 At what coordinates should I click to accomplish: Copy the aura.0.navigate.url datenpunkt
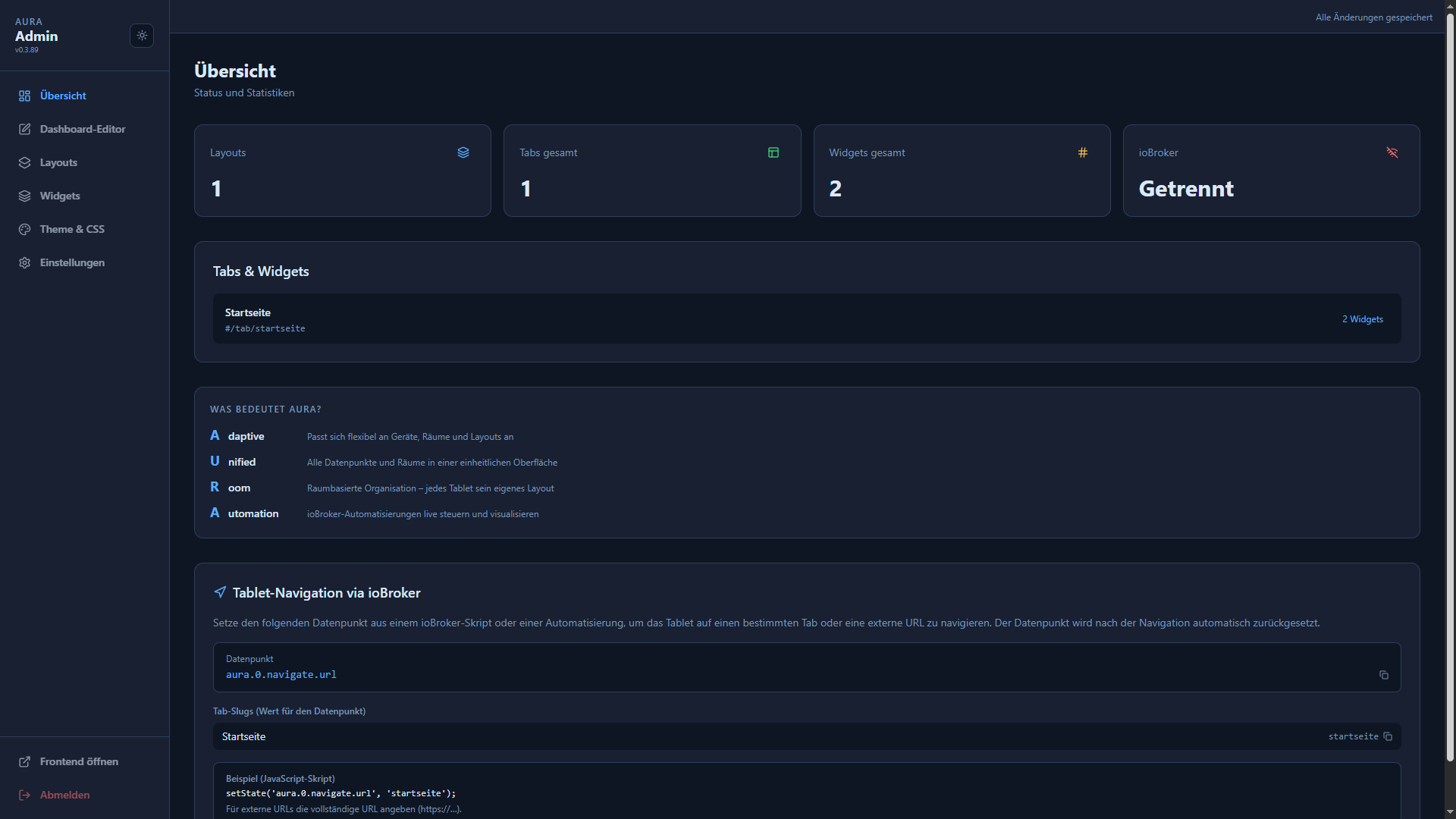pos(1384,675)
